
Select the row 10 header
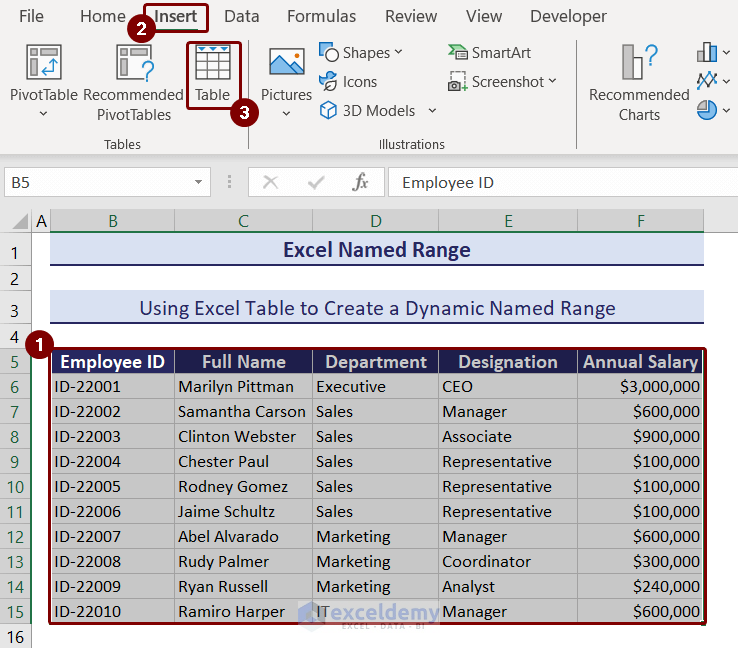[x=15, y=487]
